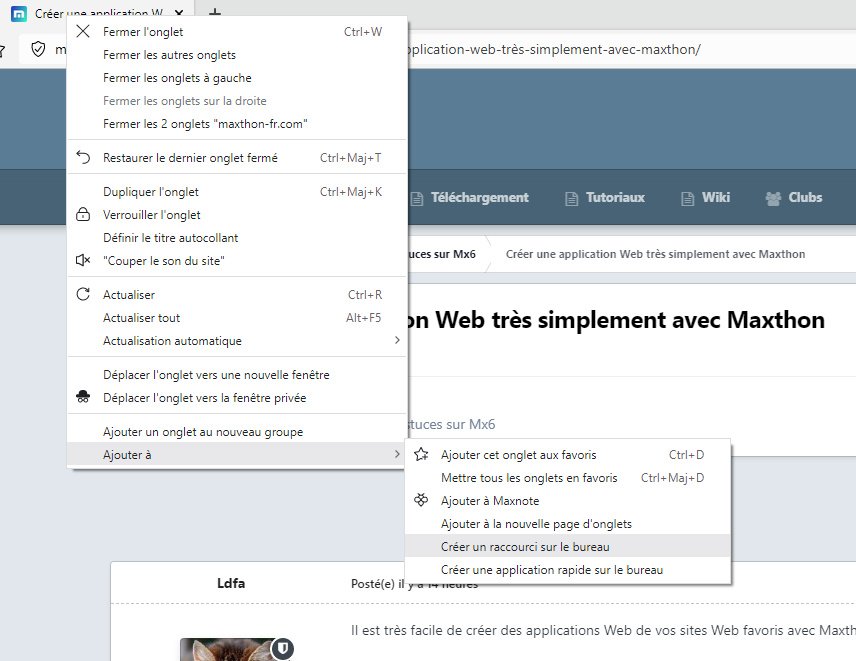Click the Maxnote icon in the submenu
856x661 pixels.
pyautogui.click(x=421, y=500)
